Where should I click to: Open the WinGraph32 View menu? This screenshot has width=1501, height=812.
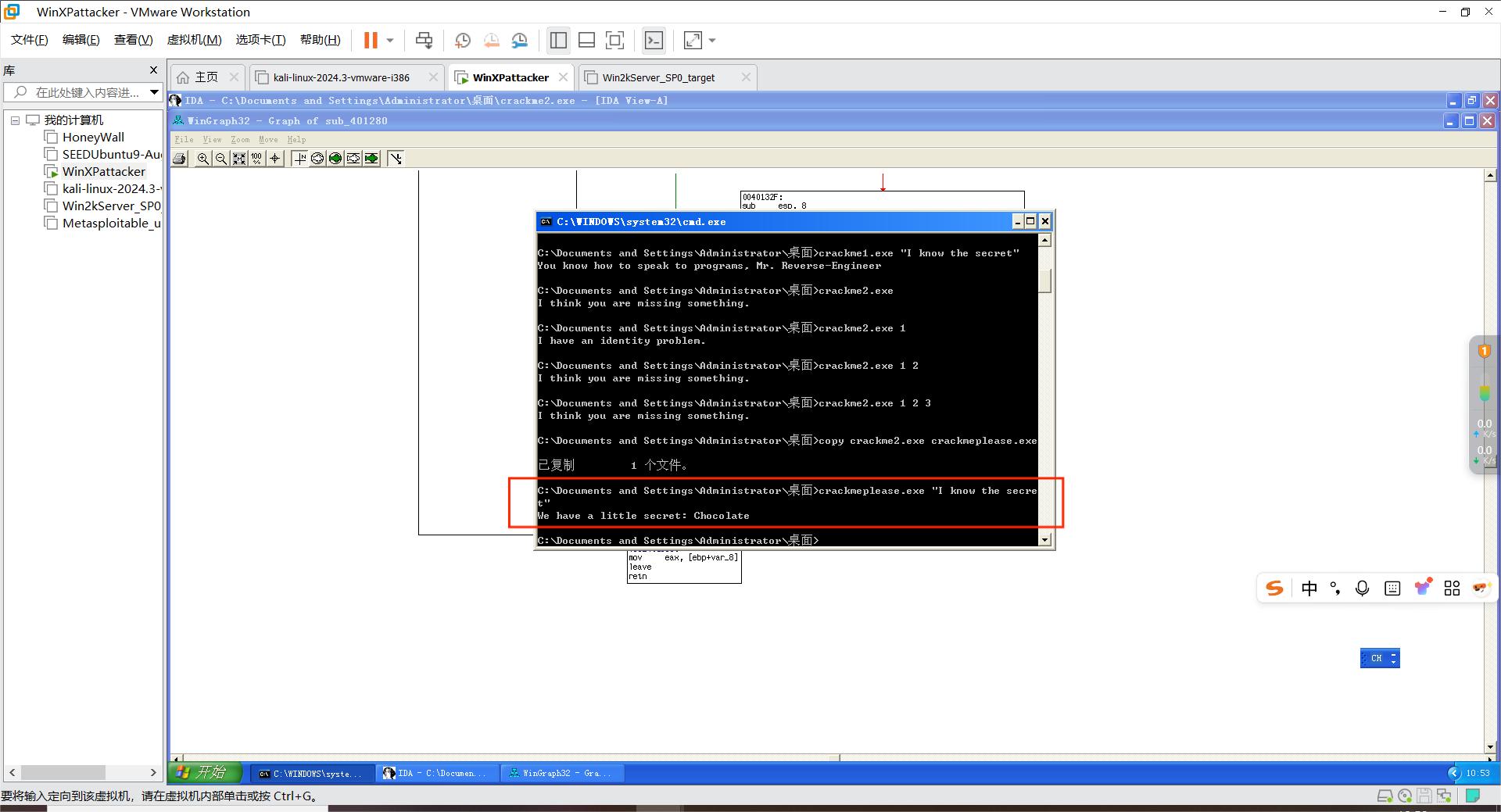click(212, 140)
